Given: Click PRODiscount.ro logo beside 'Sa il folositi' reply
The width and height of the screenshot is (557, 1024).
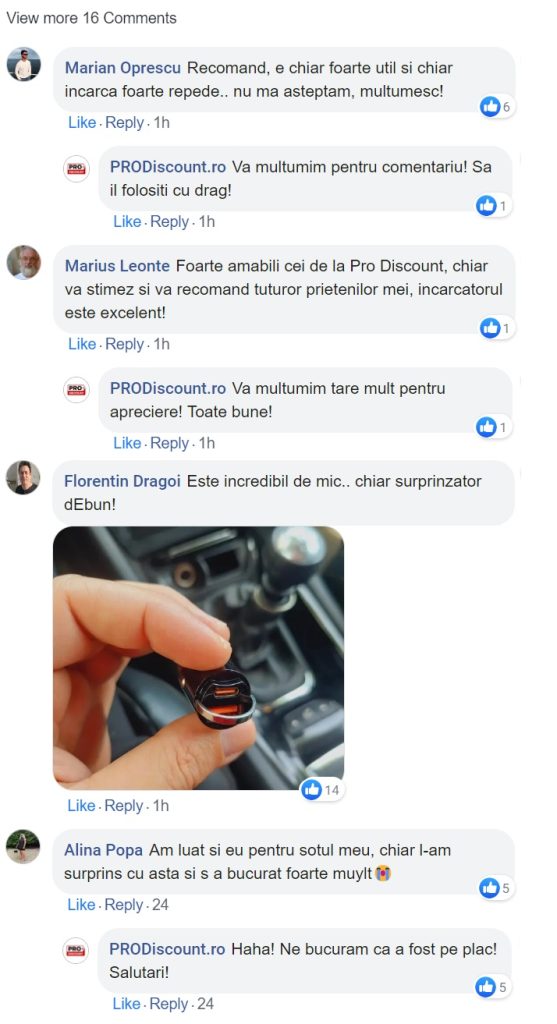Looking at the screenshot, I should [x=76, y=169].
